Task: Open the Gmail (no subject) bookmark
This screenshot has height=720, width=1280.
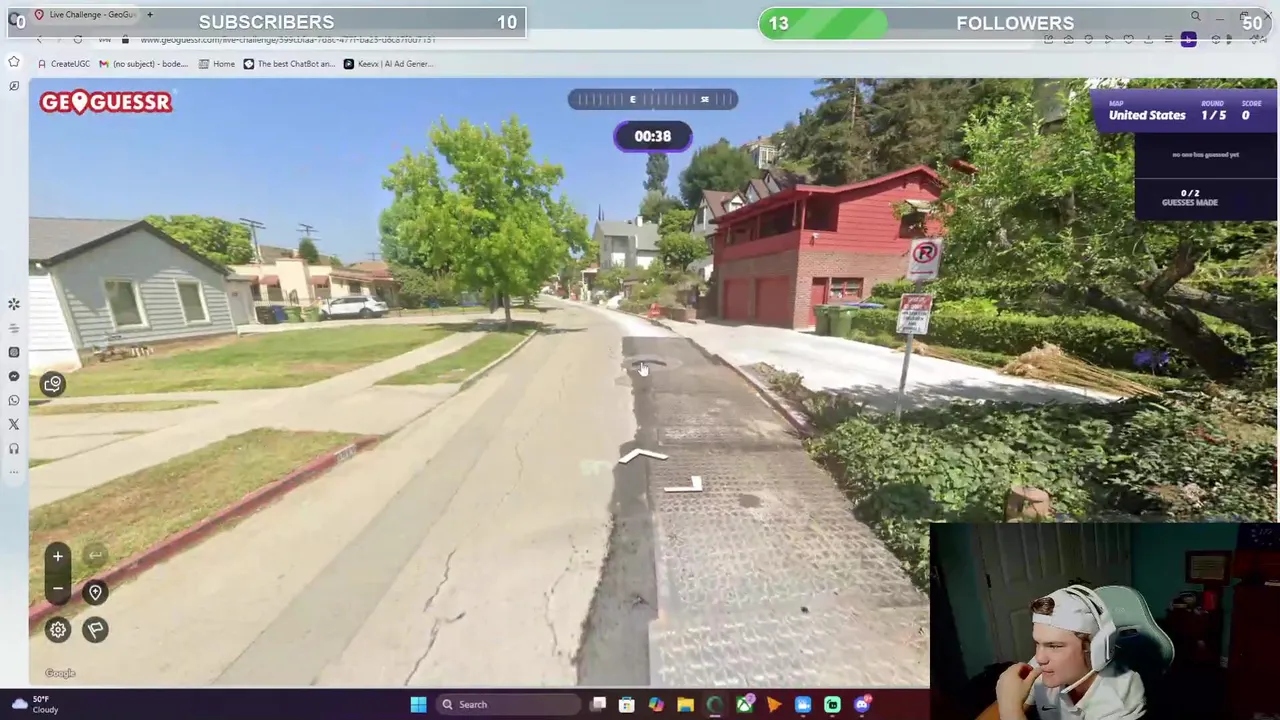Action: [143, 63]
